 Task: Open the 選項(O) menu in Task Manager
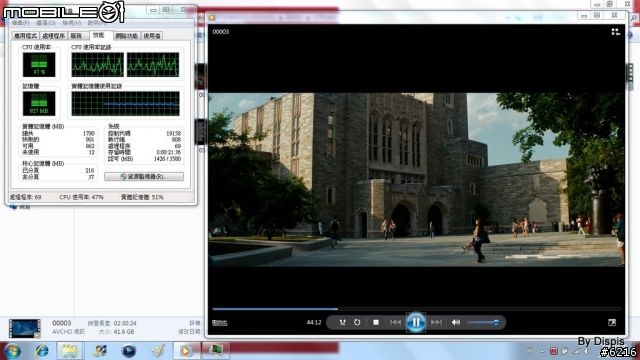click(46, 23)
